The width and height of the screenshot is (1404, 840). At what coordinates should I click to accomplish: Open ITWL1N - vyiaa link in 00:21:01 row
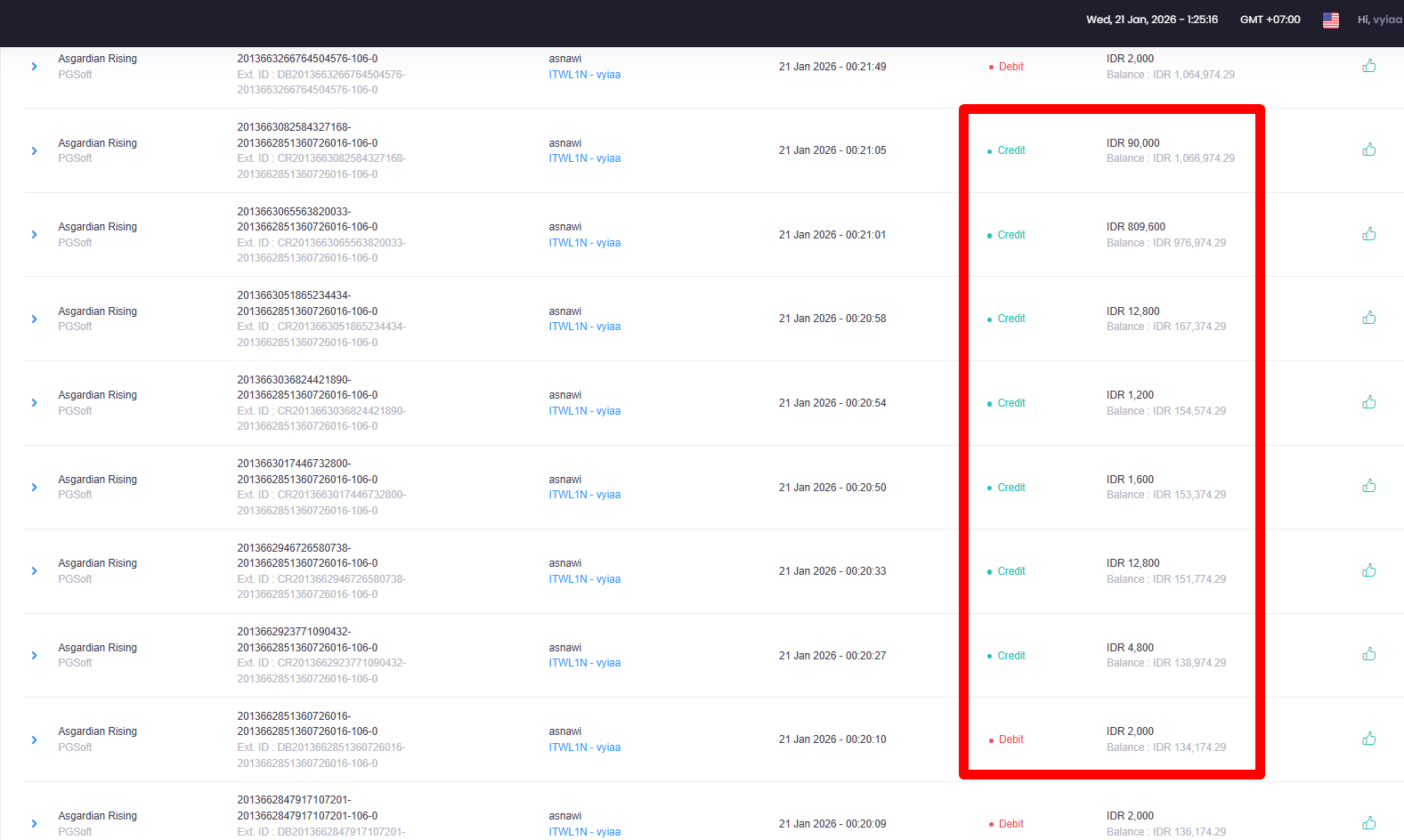point(585,243)
